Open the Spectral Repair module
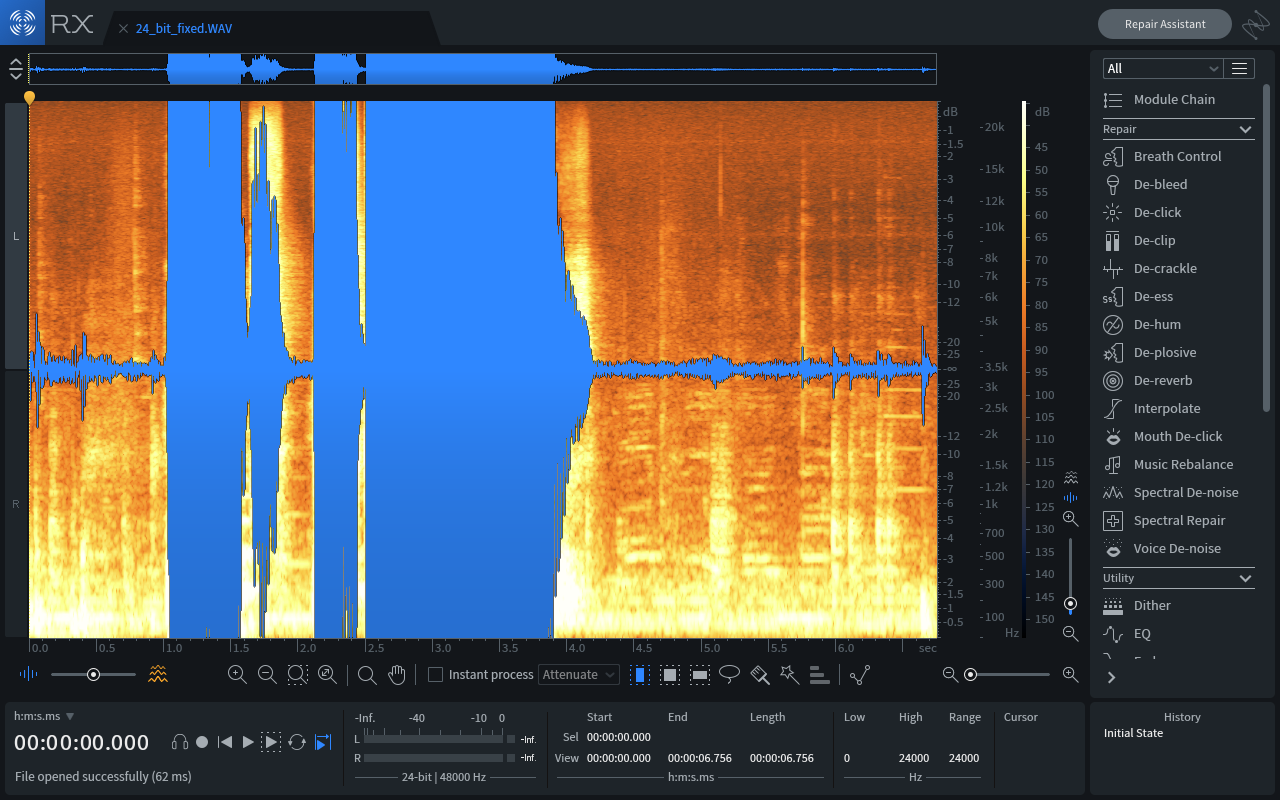 click(1177, 520)
